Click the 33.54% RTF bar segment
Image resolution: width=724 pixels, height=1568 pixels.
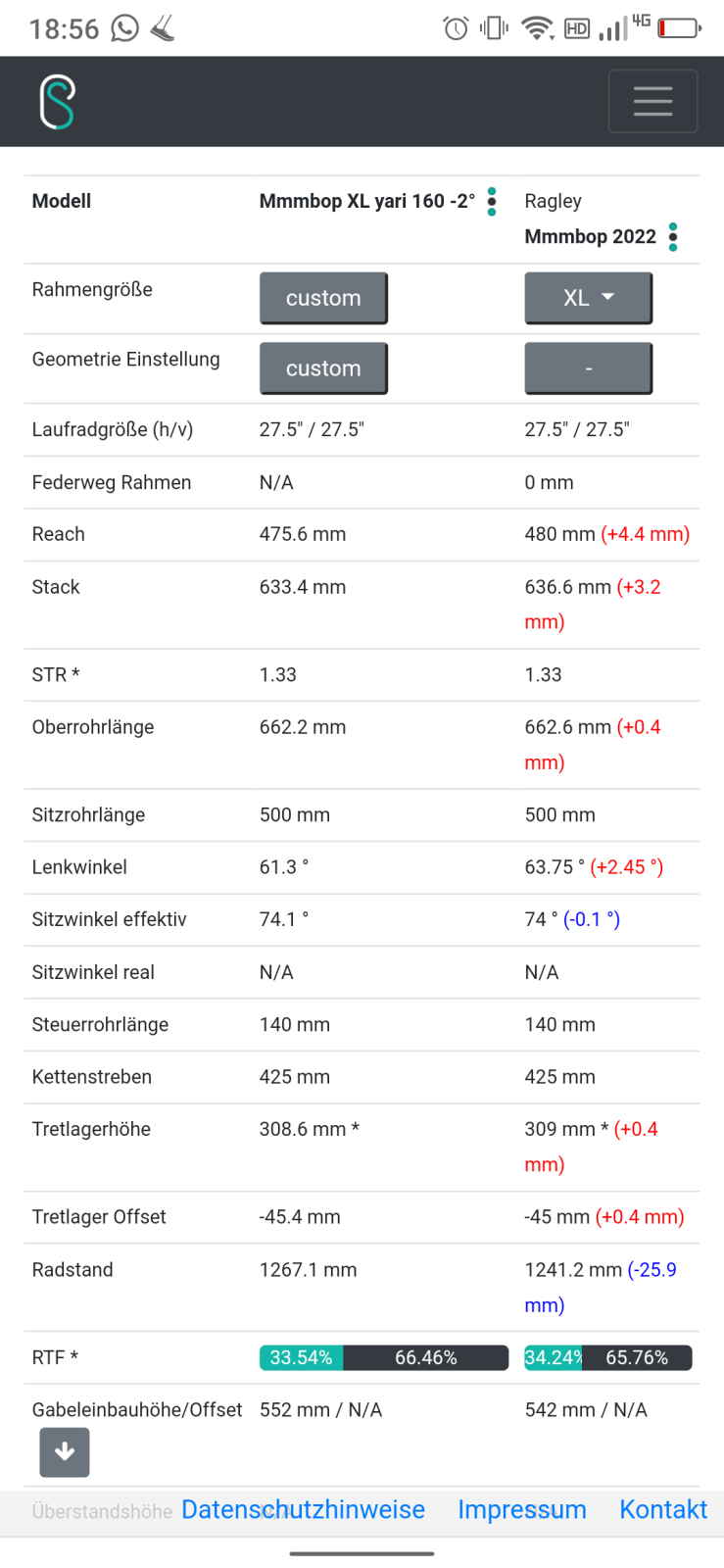(302, 1357)
